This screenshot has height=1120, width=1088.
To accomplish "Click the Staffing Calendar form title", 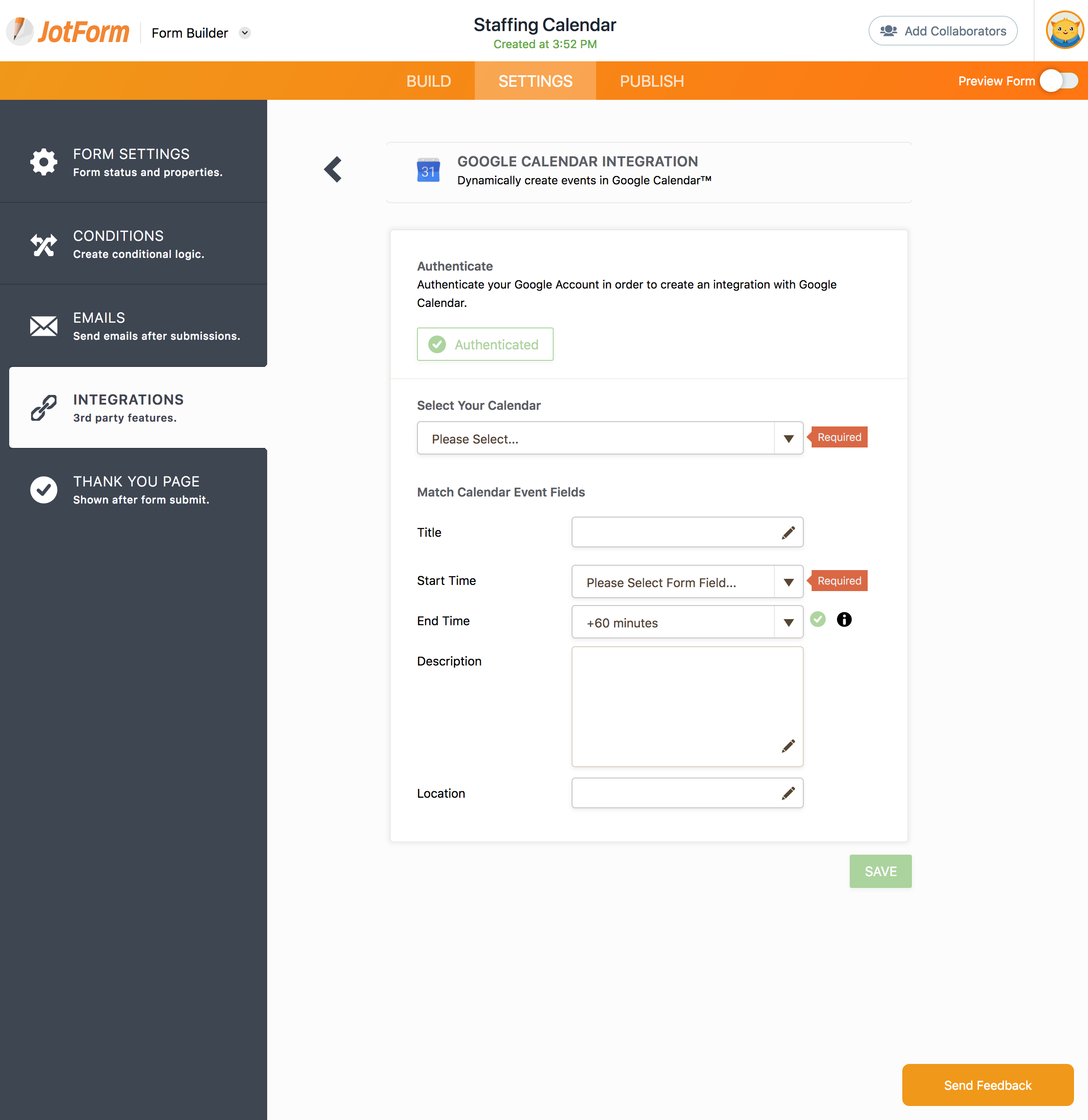I will click(544, 25).
